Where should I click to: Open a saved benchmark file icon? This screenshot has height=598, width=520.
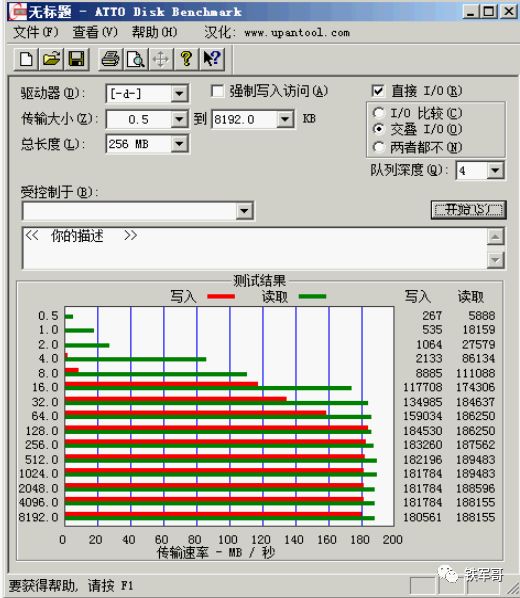pos(51,59)
